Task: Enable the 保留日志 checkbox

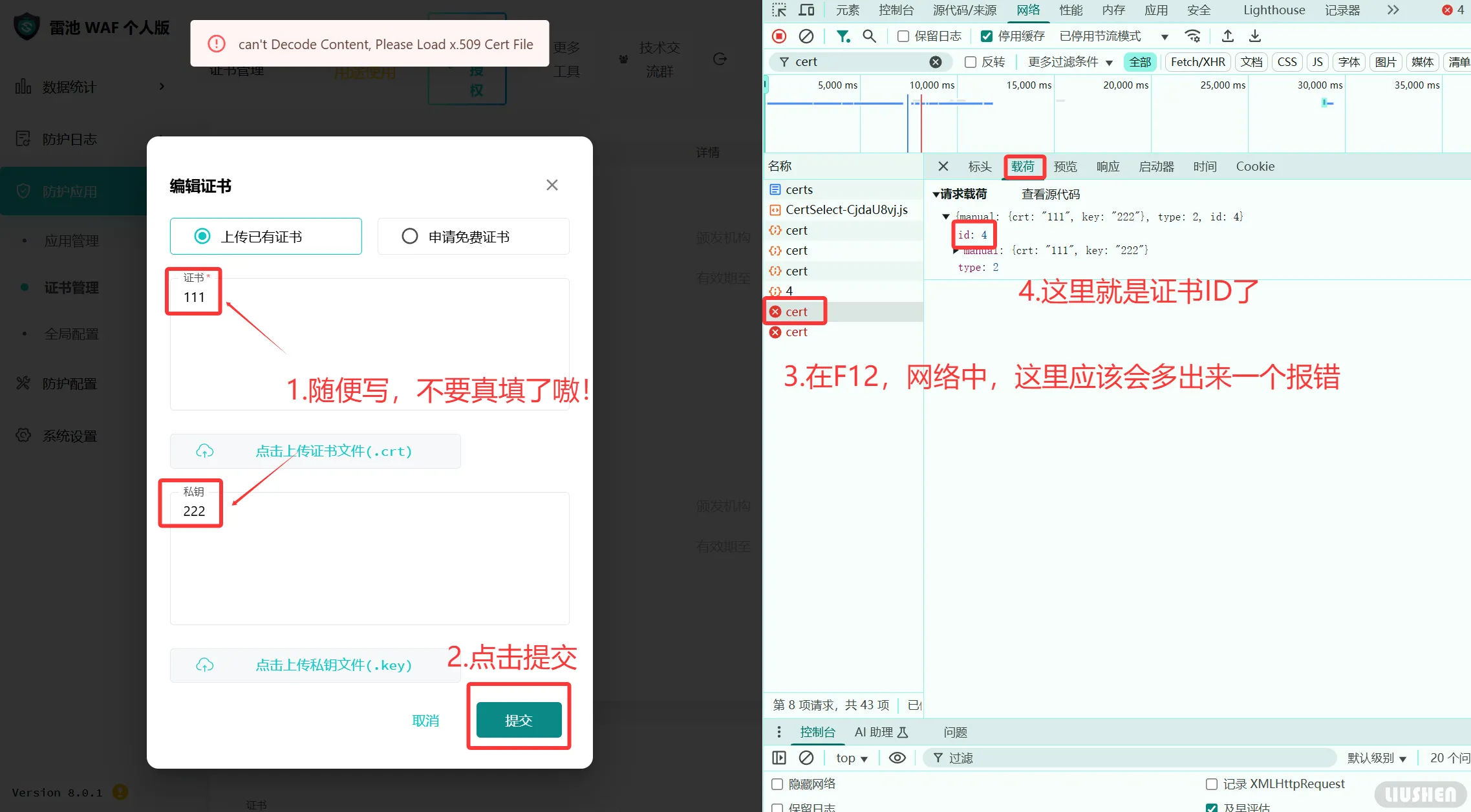Action: (903, 36)
